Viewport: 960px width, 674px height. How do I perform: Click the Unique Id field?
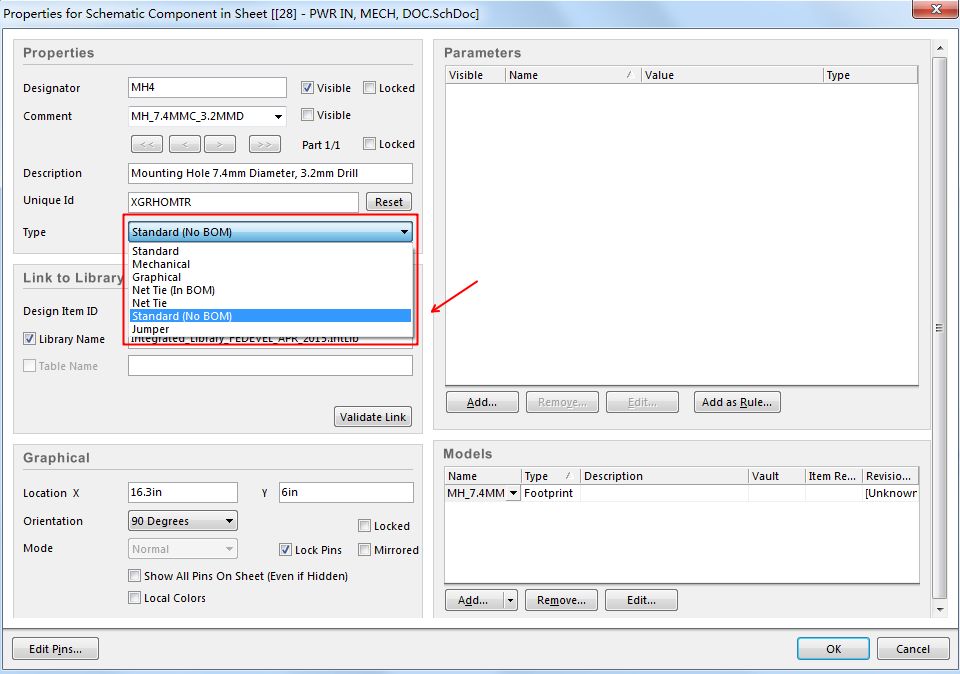pyautogui.click(x=243, y=202)
